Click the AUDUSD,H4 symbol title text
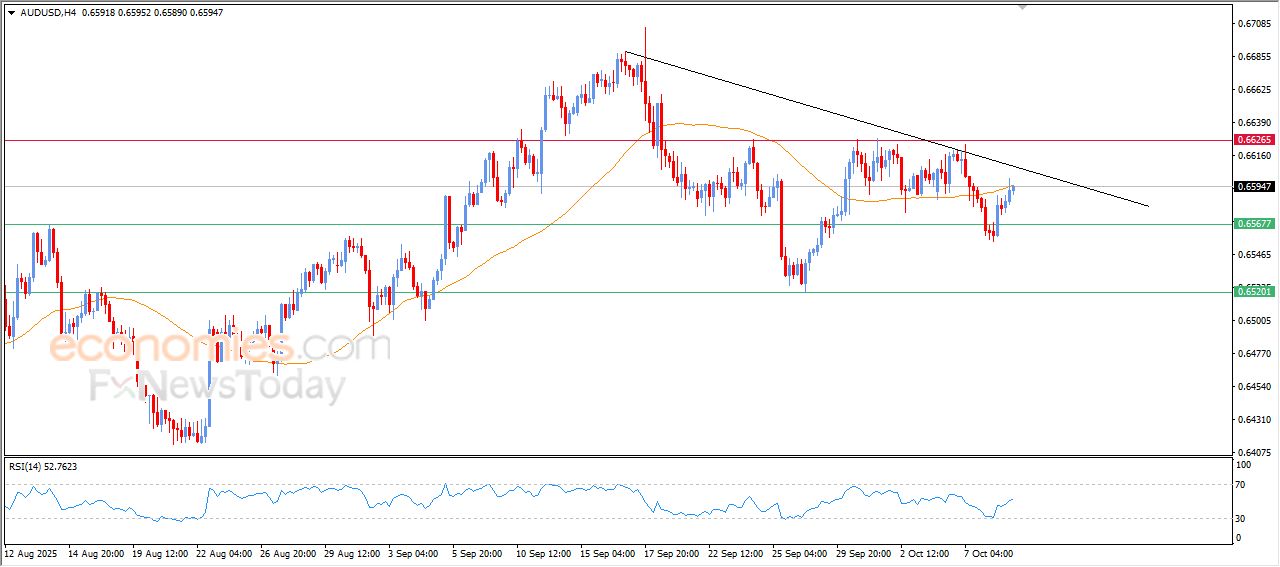Screen dimensions: 1280x567 (x=48, y=12)
